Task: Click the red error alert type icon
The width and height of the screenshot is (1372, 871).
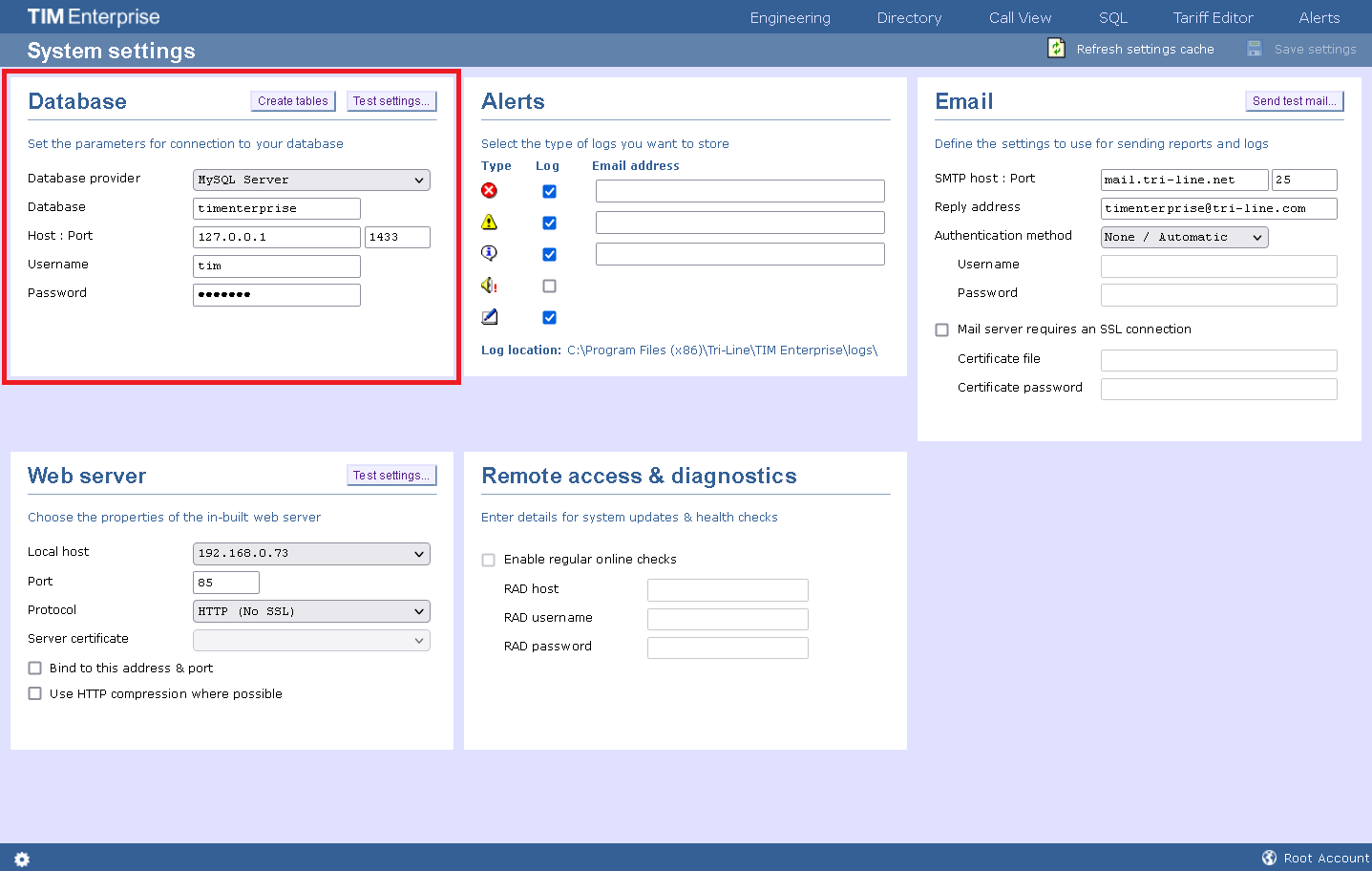Action: click(489, 190)
